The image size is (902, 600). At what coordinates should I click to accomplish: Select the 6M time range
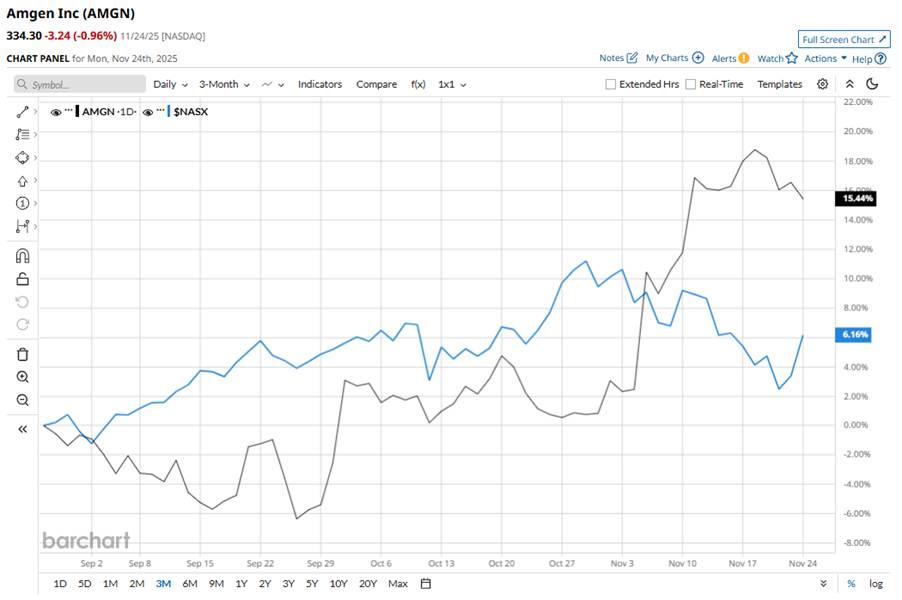tap(190, 584)
